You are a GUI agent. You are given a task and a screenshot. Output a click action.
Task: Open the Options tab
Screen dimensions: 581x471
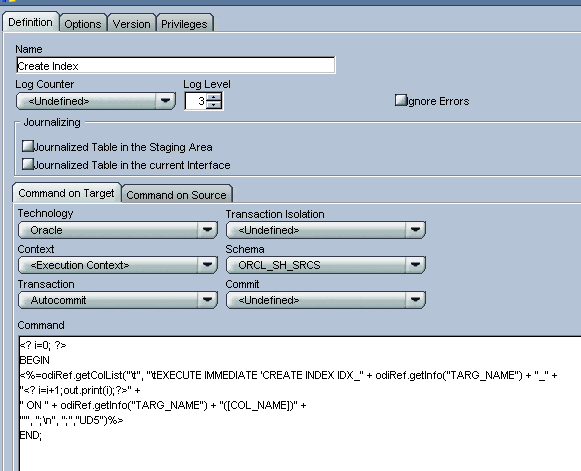[83, 24]
